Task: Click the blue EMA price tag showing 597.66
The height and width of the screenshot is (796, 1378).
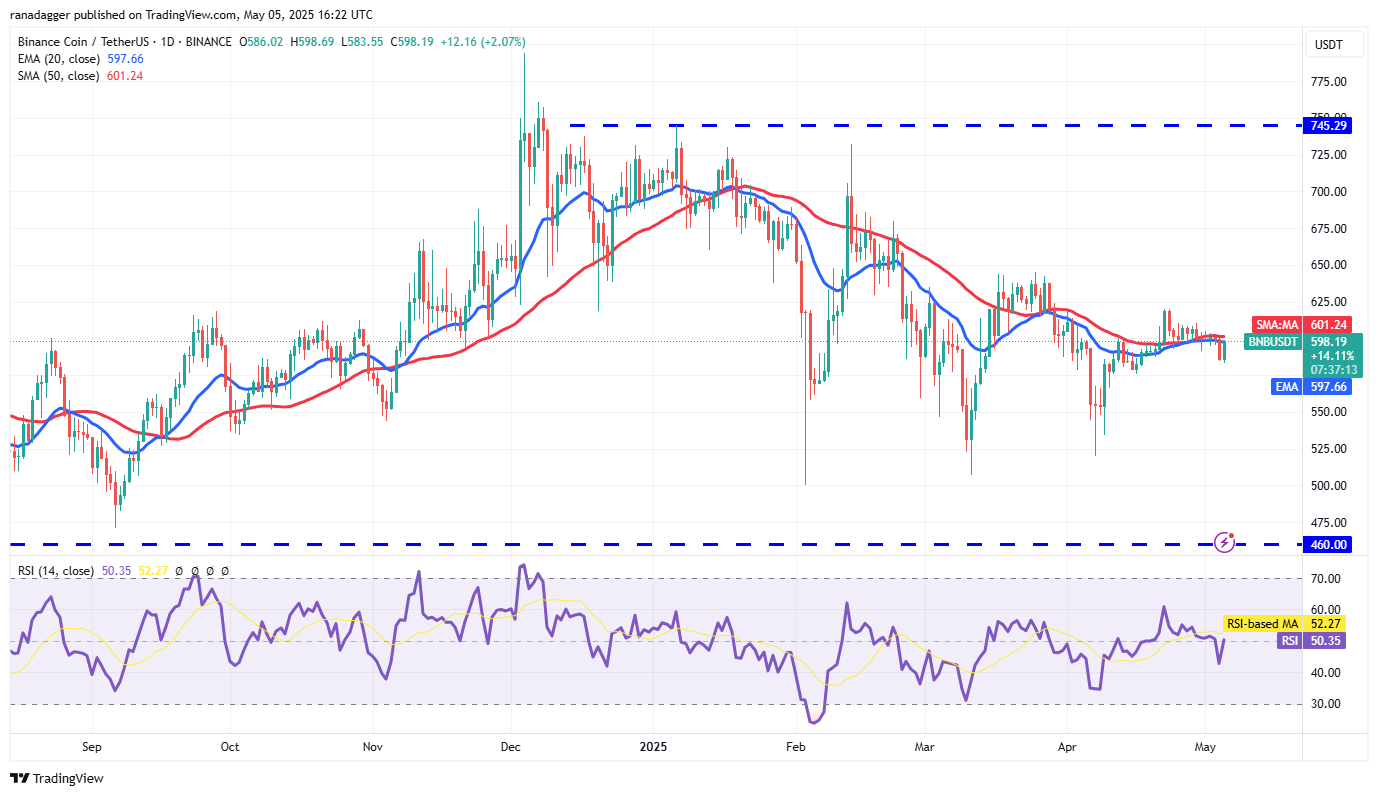Action: [x=1311, y=386]
